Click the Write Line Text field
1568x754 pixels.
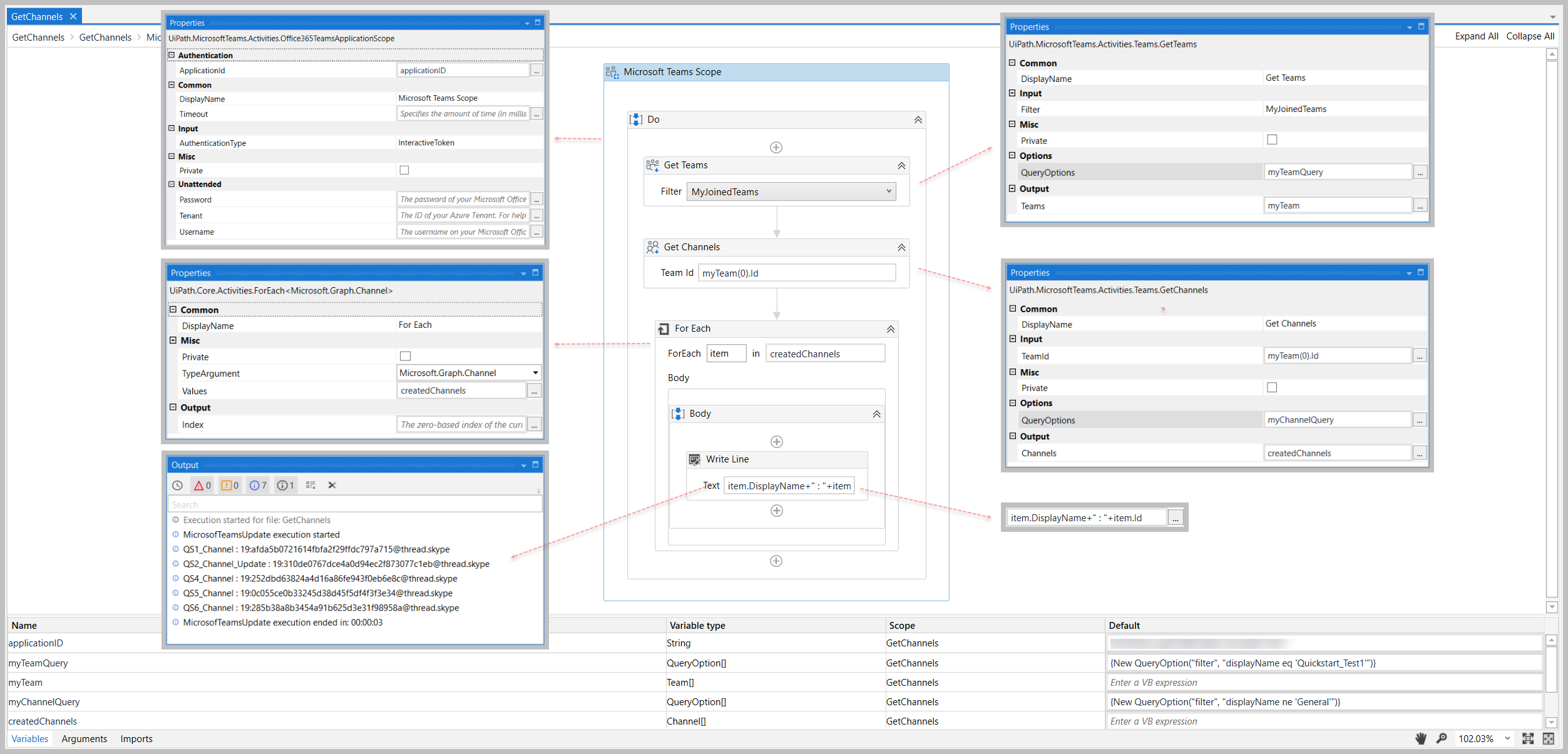[x=789, y=486]
